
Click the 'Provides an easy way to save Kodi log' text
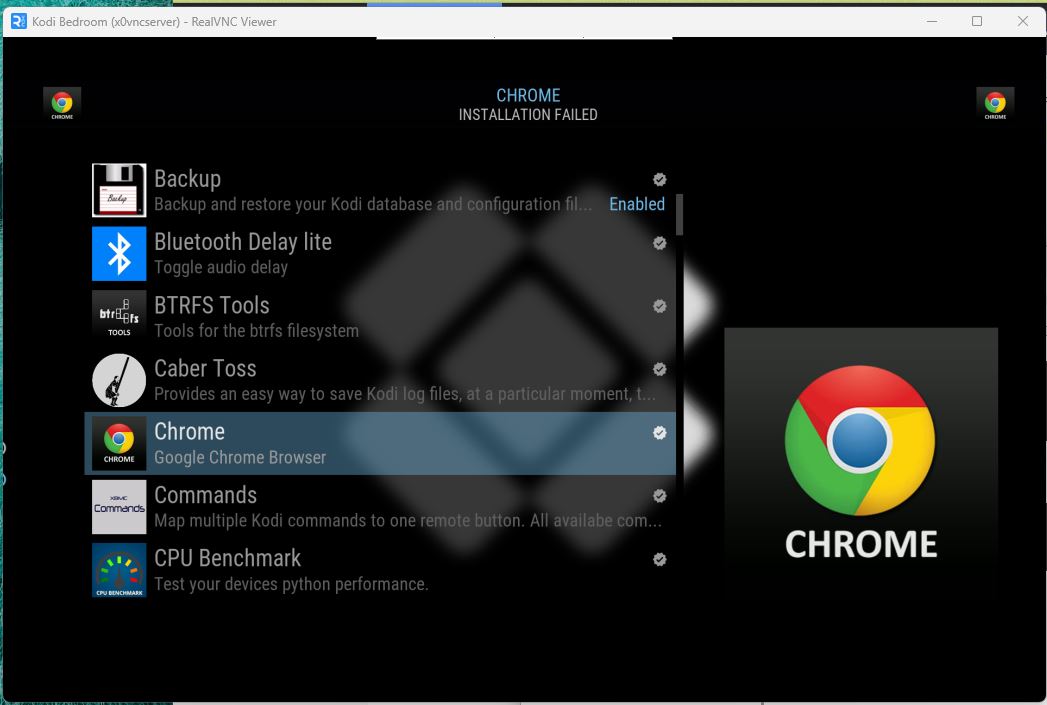click(x=405, y=395)
